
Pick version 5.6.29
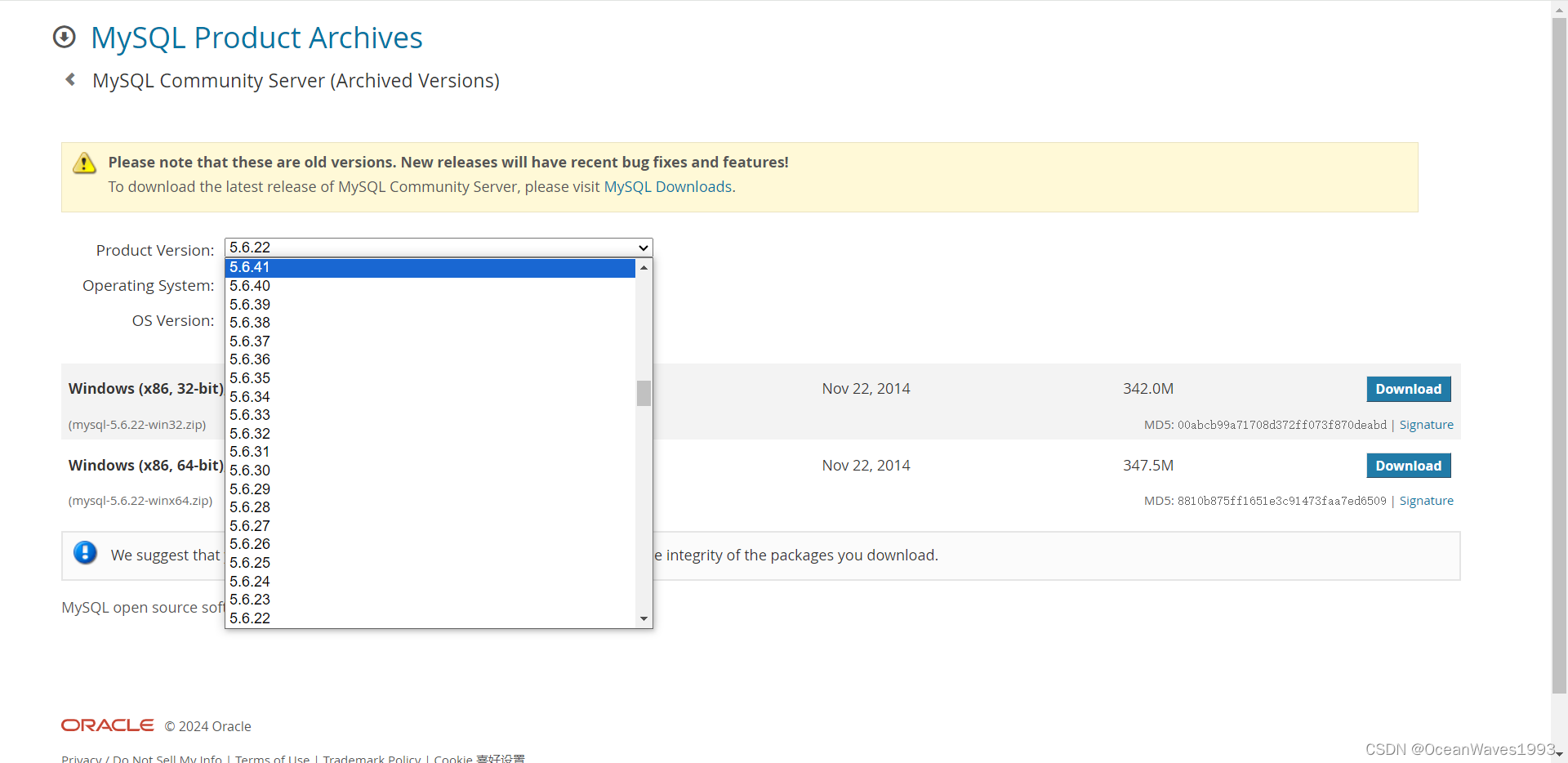430,489
